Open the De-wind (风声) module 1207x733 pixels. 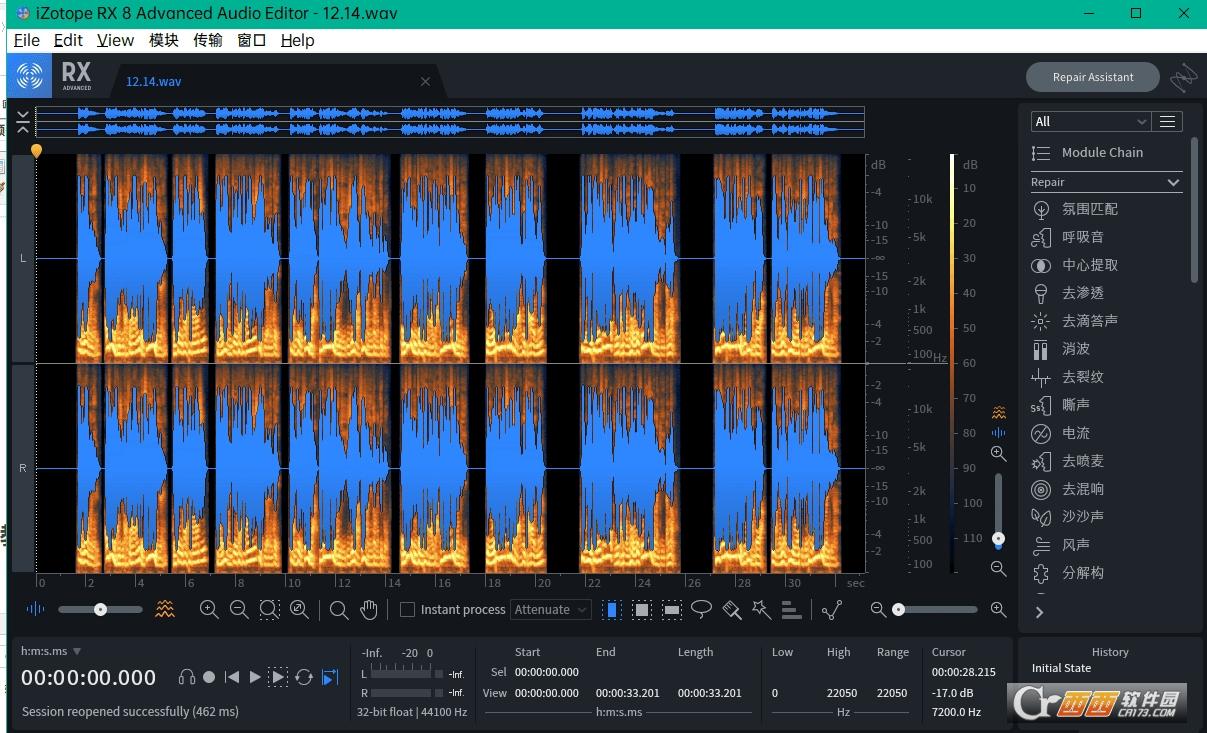click(1061, 545)
